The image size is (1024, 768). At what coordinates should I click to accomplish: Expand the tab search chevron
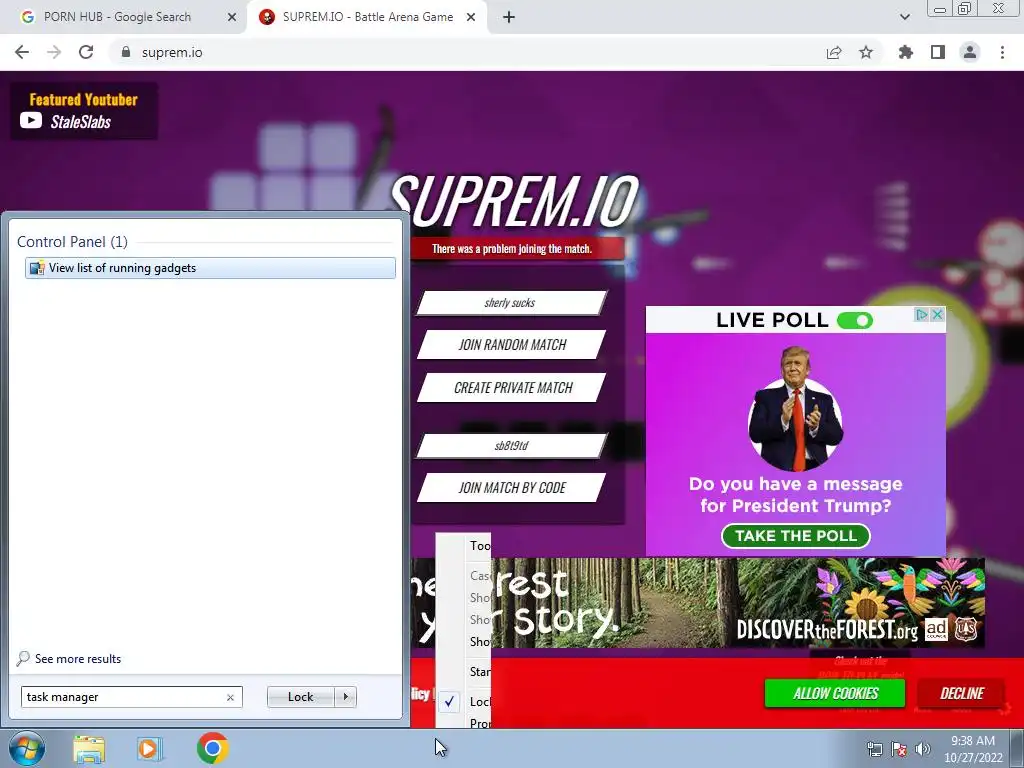905,17
